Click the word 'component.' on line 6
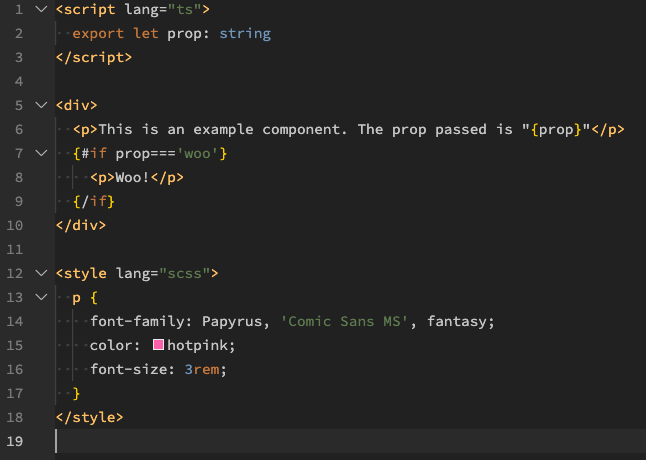Viewport: 646px width, 460px height. [x=305, y=129]
